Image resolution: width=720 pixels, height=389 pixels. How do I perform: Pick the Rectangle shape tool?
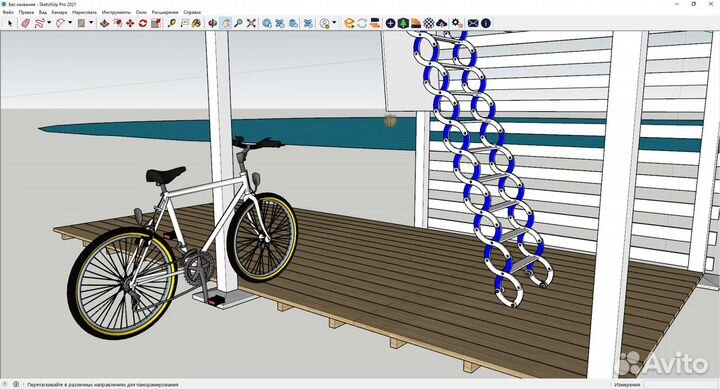pyautogui.click(x=81, y=23)
